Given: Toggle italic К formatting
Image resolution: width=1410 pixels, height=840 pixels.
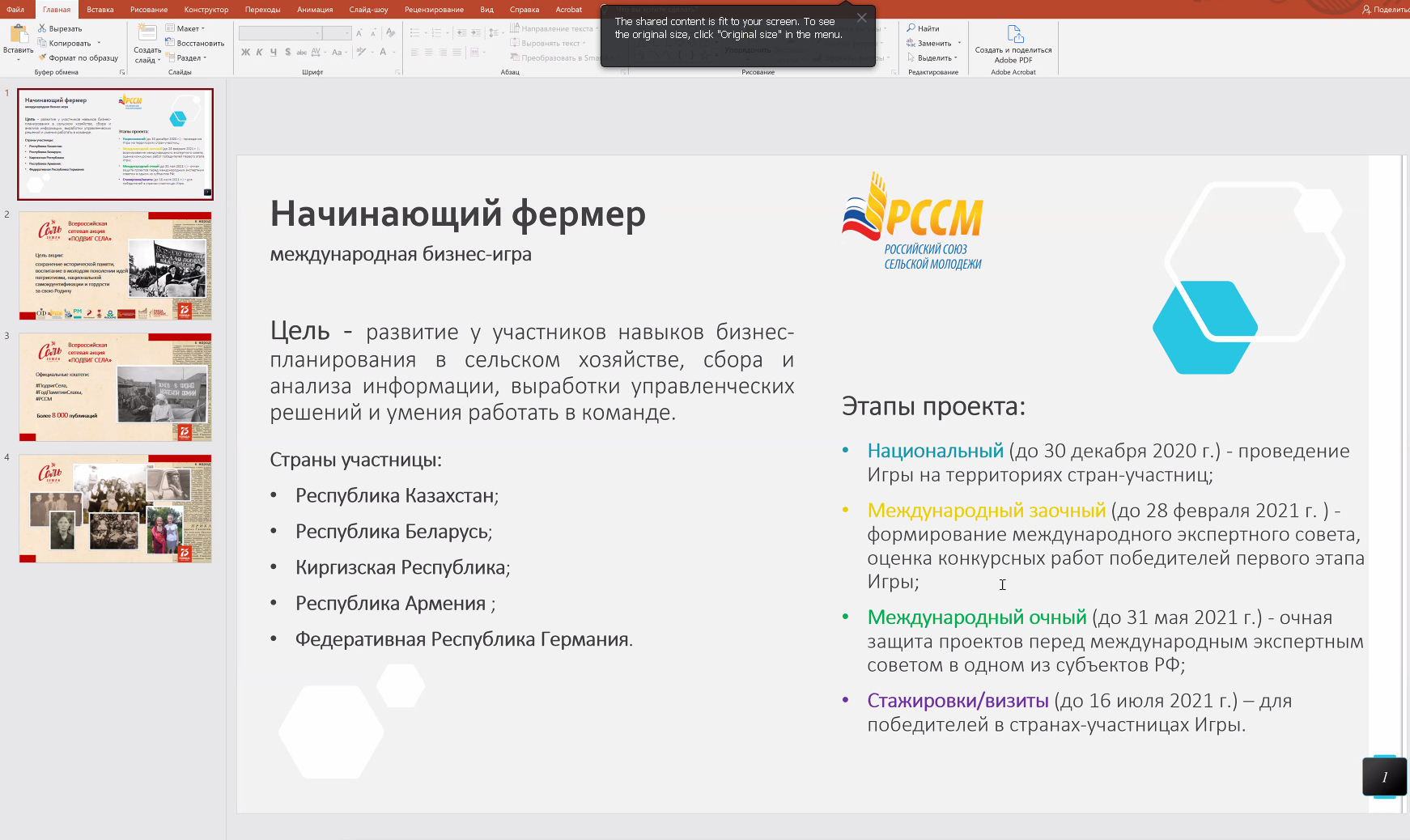Looking at the screenshot, I should [x=260, y=52].
